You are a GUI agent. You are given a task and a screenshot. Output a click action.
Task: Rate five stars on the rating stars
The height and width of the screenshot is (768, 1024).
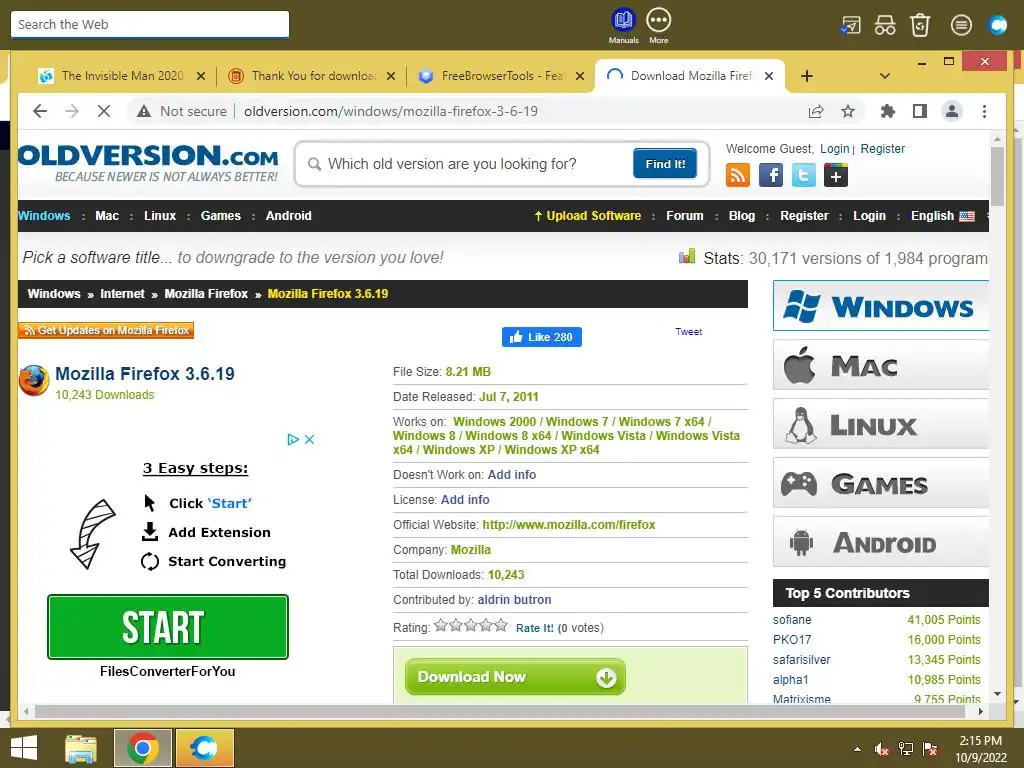500,626
